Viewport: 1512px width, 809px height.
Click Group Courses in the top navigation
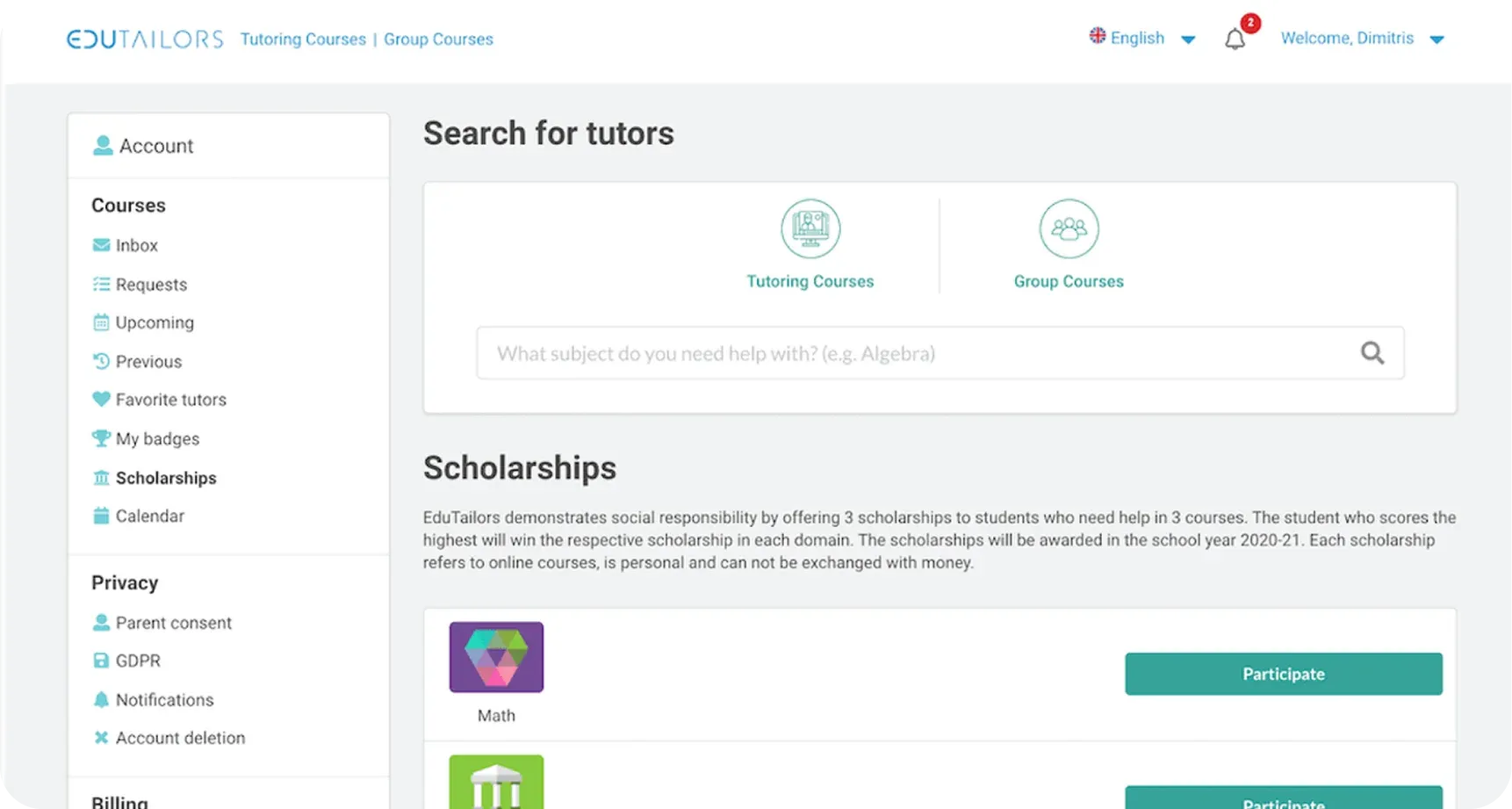(438, 40)
